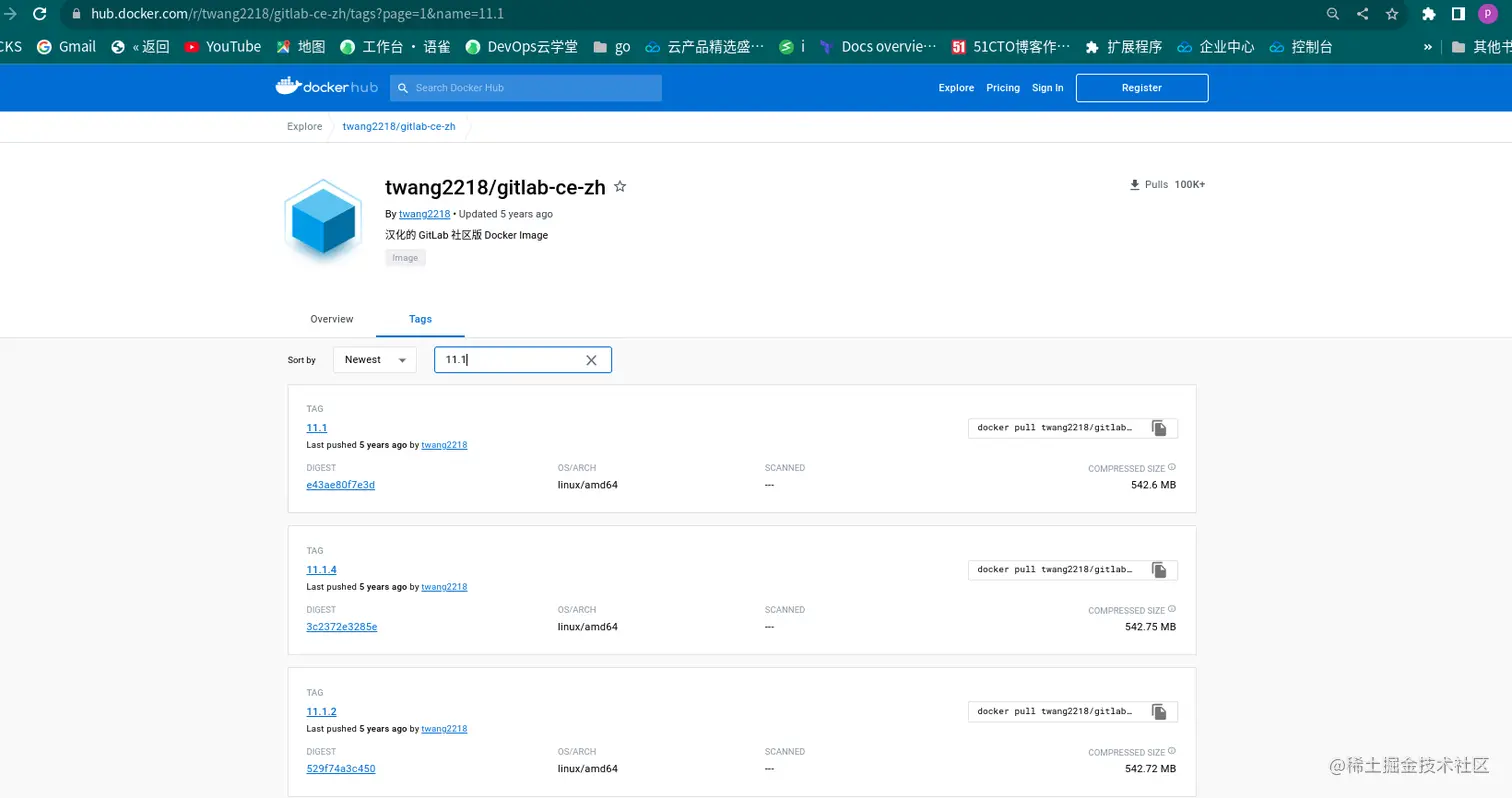
Task: Star the twang2218/gitlab-ce-zh repository
Action: click(620, 187)
